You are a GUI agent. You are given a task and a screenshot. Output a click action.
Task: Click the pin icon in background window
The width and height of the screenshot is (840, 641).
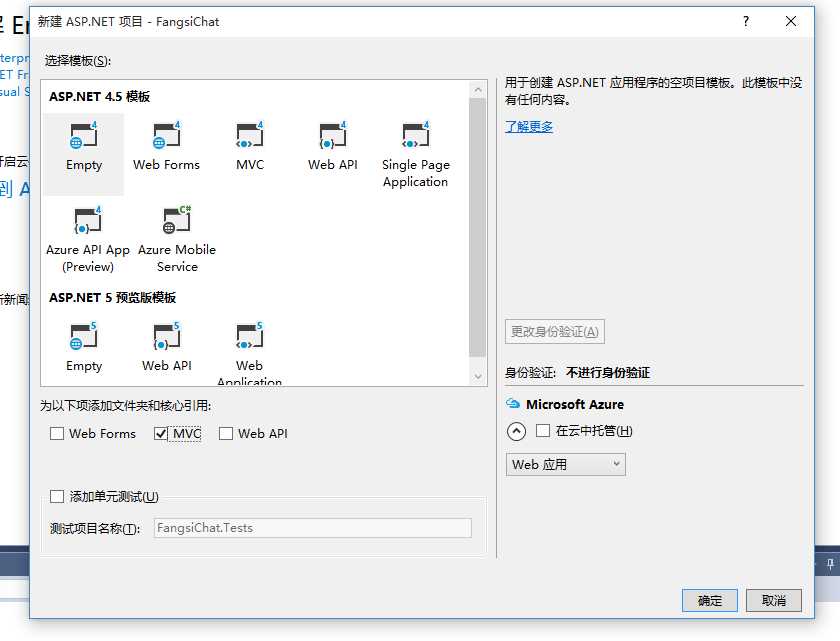pyautogui.click(x=830, y=564)
